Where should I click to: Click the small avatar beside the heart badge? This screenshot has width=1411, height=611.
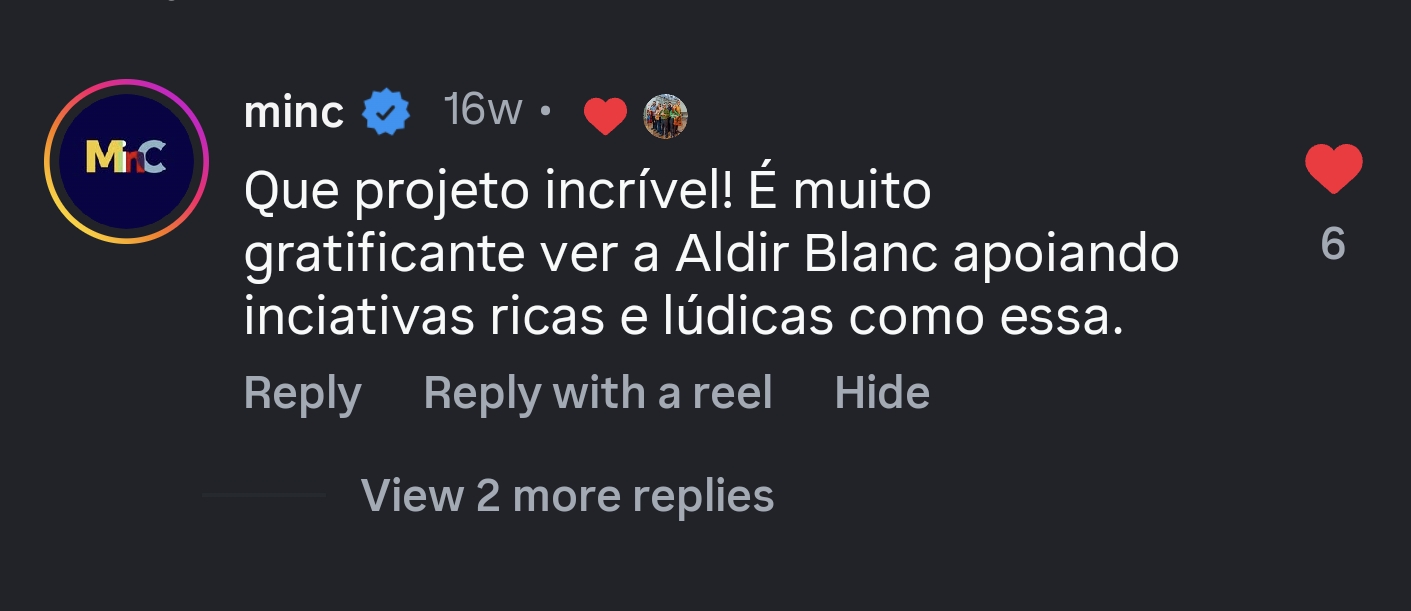(x=665, y=115)
